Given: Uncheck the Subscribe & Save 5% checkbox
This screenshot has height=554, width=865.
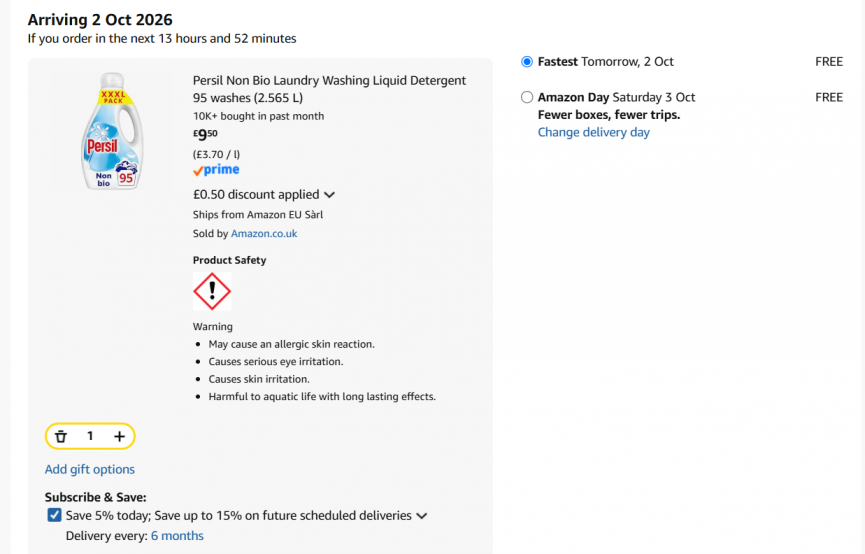Looking at the screenshot, I should pyautogui.click(x=54, y=515).
